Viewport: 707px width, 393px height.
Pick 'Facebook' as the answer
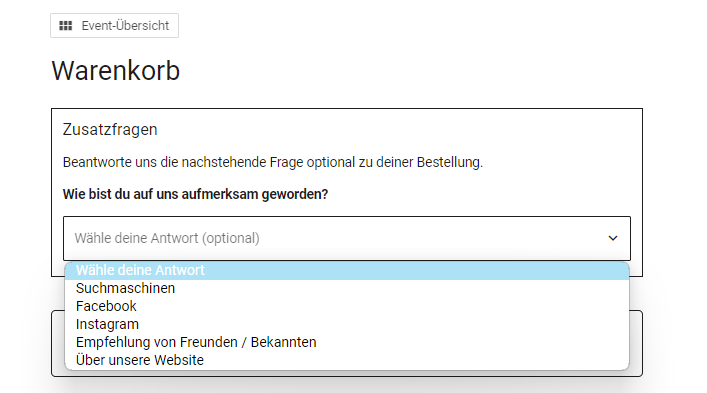(x=347, y=306)
